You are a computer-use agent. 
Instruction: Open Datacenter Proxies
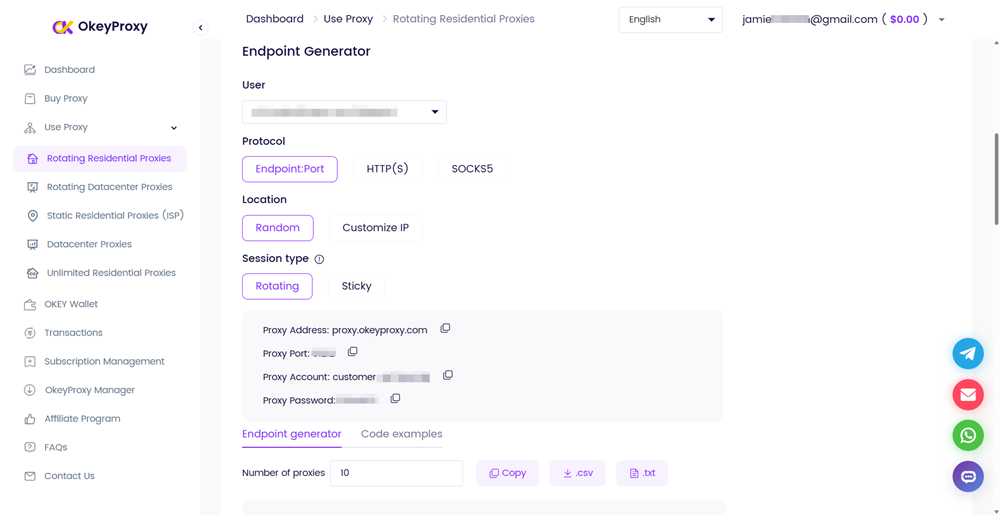click(x=89, y=244)
